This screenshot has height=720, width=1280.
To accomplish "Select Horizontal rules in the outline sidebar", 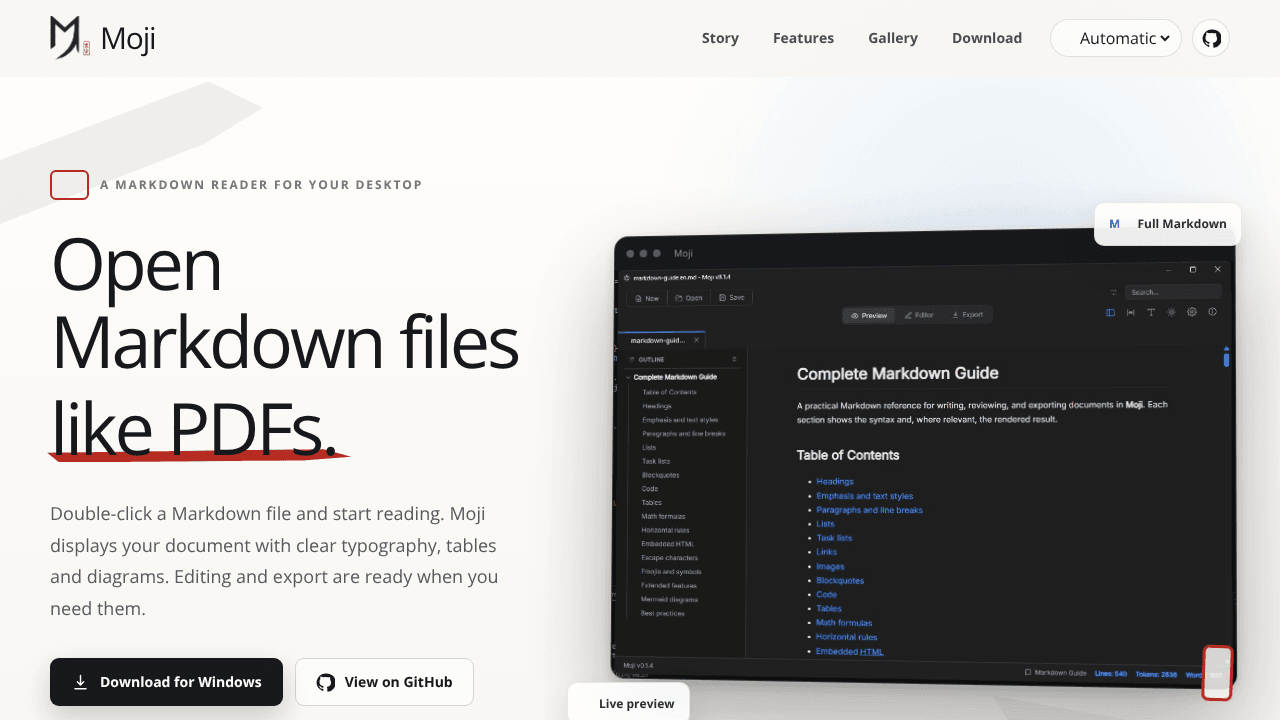I will (666, 530).
